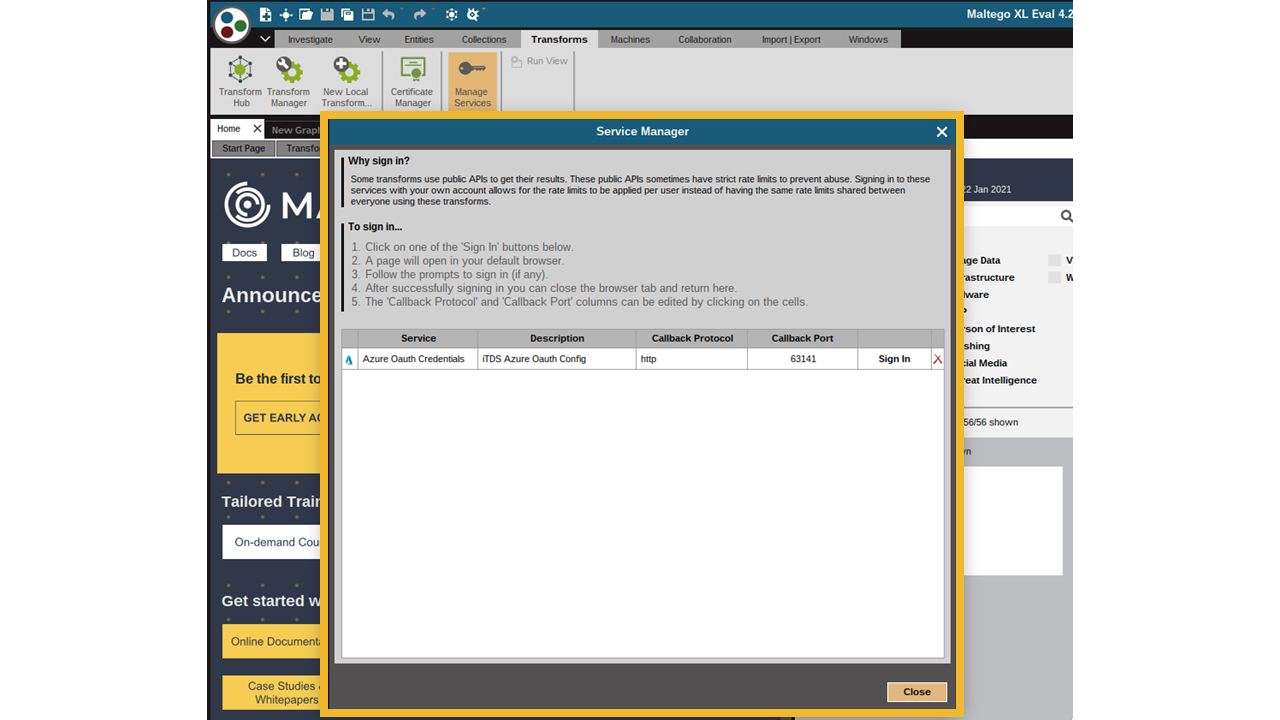Open the Collections ribbon tab
This screenshot has height=720, width=1280.
484,40
